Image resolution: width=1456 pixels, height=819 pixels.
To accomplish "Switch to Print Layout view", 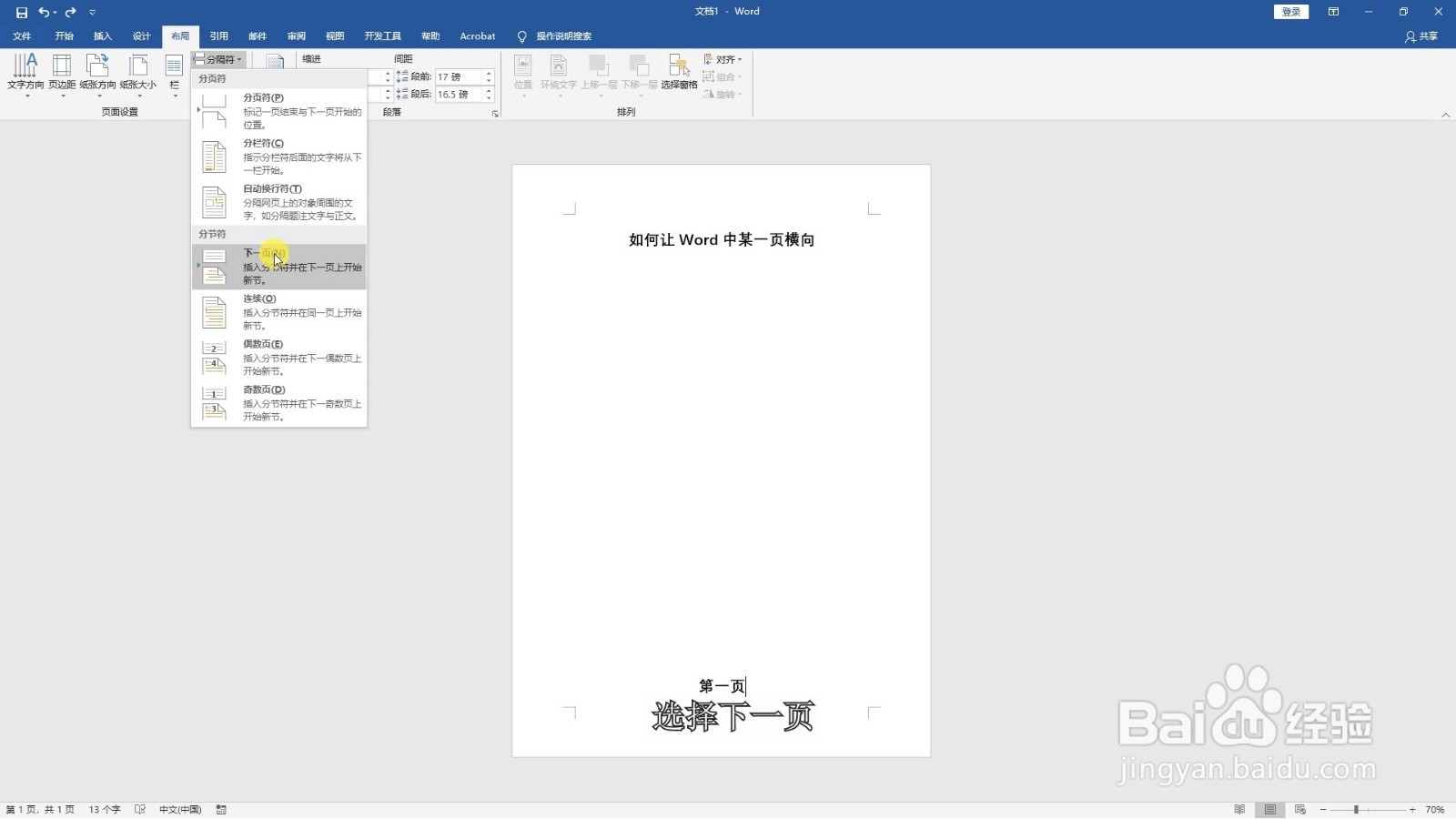I will (1270, 810).
